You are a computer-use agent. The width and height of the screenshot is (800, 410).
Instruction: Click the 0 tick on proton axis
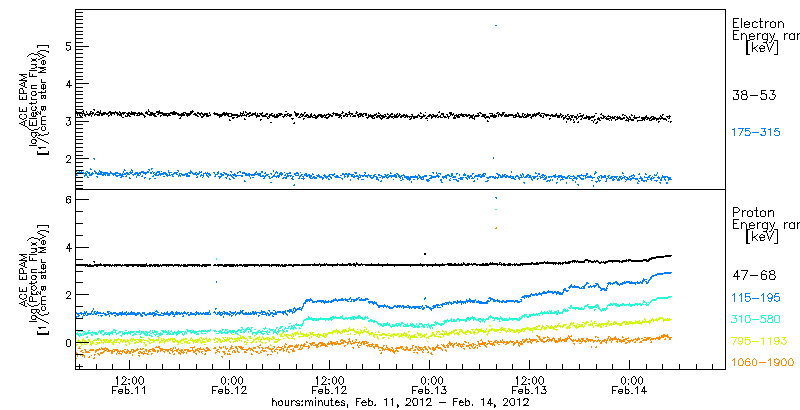pyautogui.click(x=66, y=342)
